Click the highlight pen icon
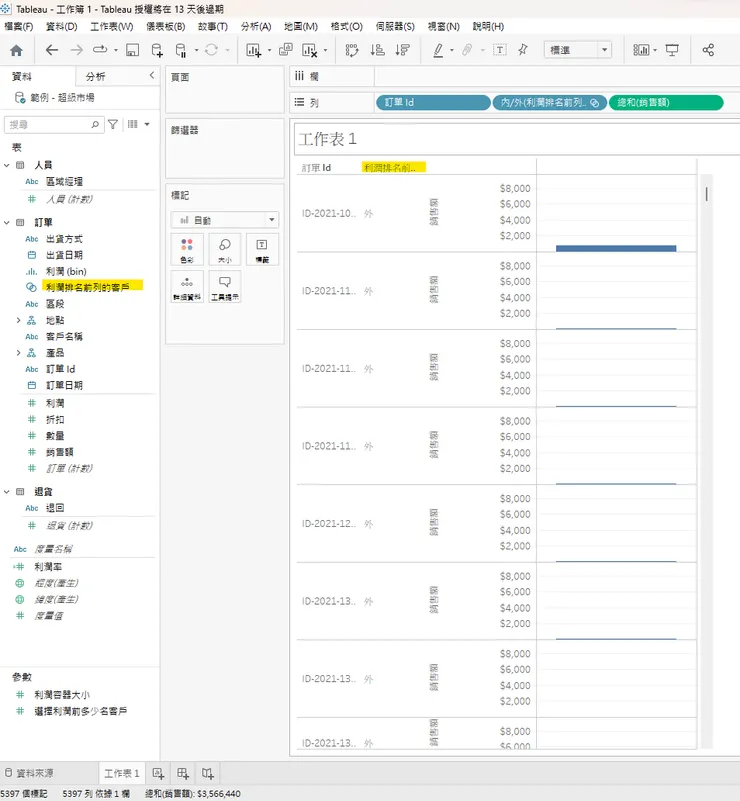This screenshot has width=740, height=801. [438, 50]
